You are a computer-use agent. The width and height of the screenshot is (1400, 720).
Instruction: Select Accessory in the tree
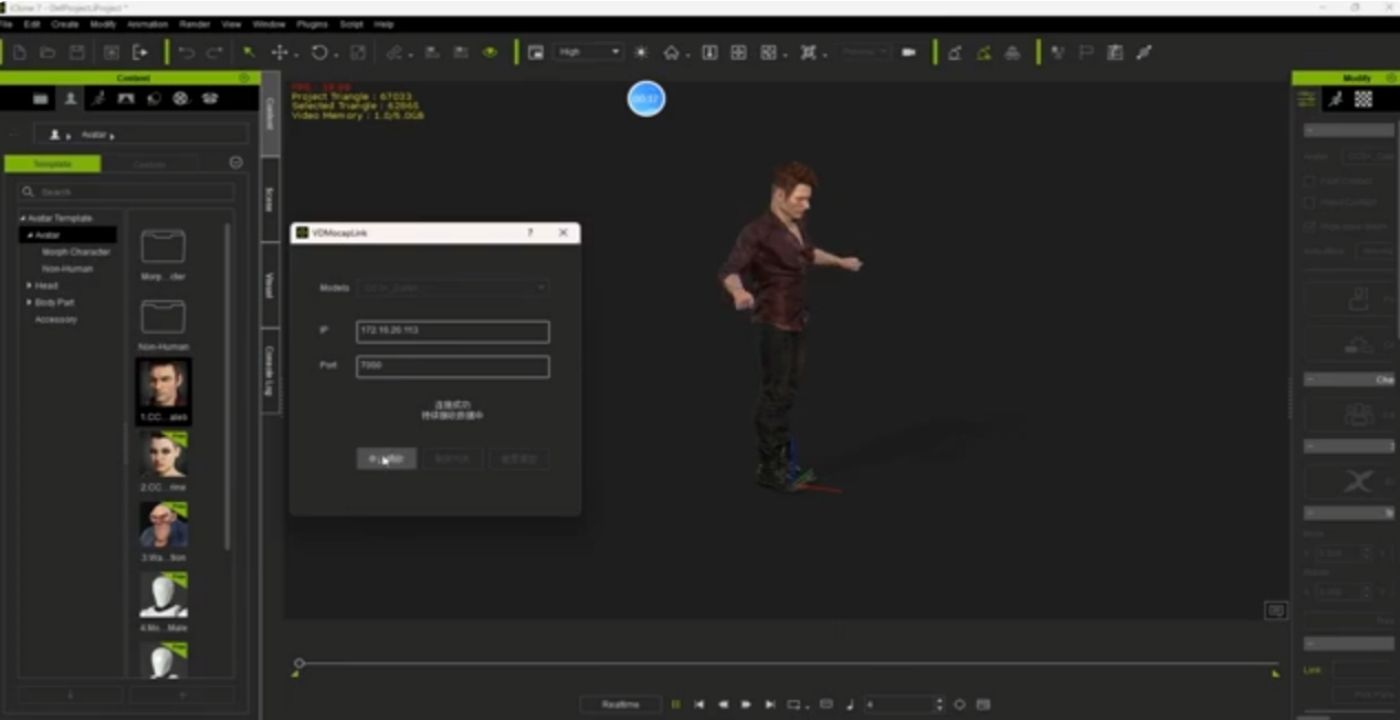coord(56,319)
